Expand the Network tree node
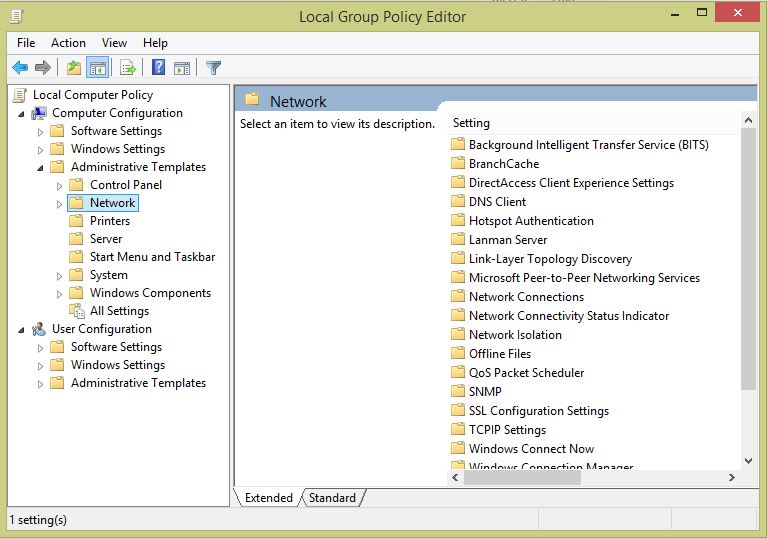 59,204
